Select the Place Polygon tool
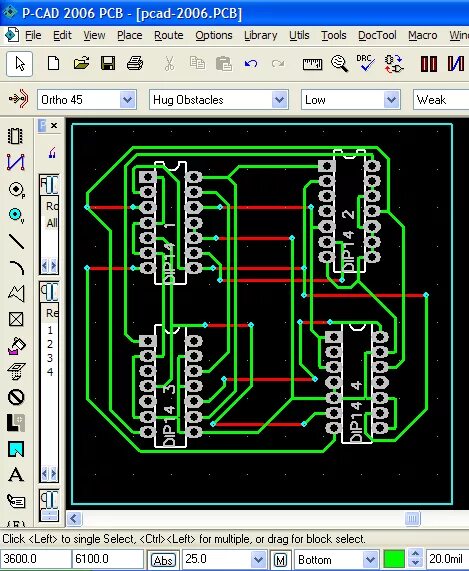 click(x=16, y=293)
